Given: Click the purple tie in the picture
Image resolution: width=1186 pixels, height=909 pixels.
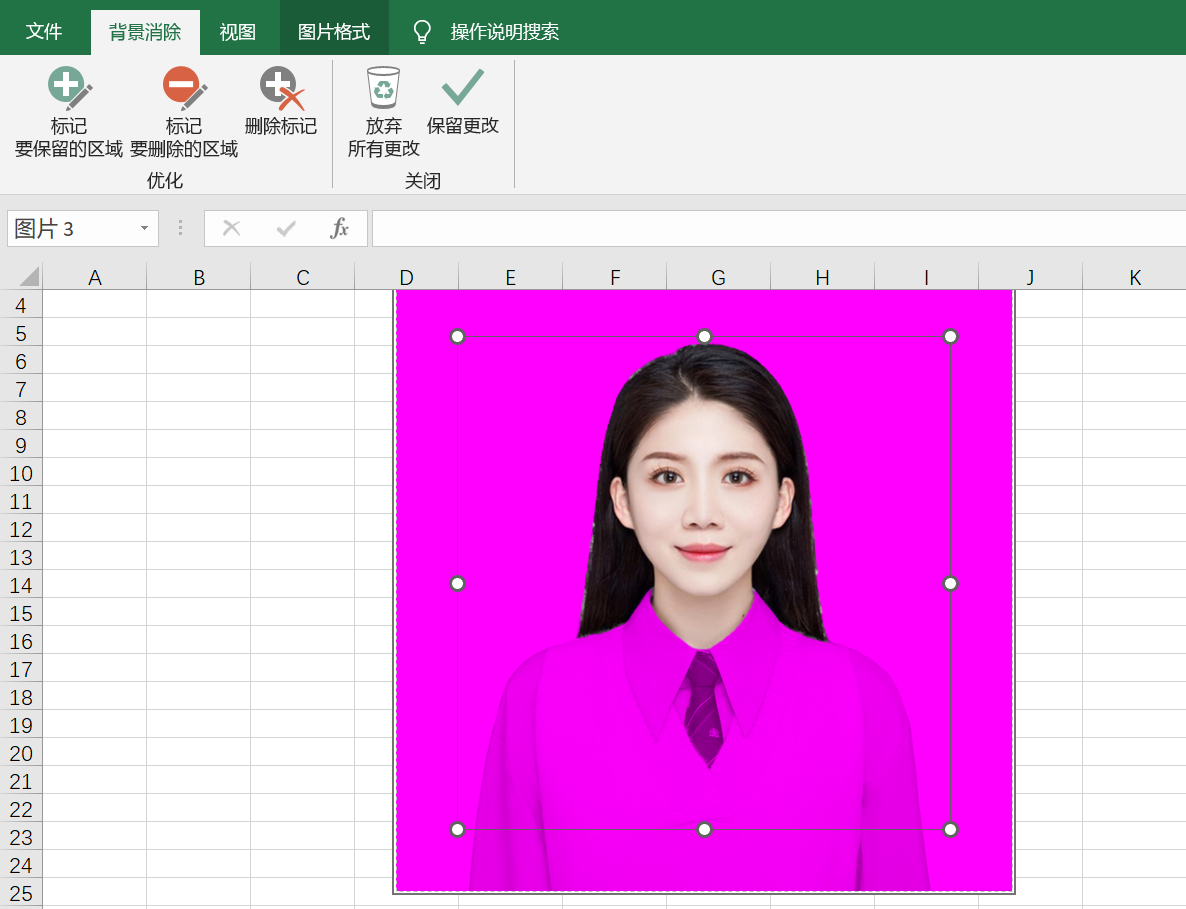Looking at the screenshot, I should [703, 707].
